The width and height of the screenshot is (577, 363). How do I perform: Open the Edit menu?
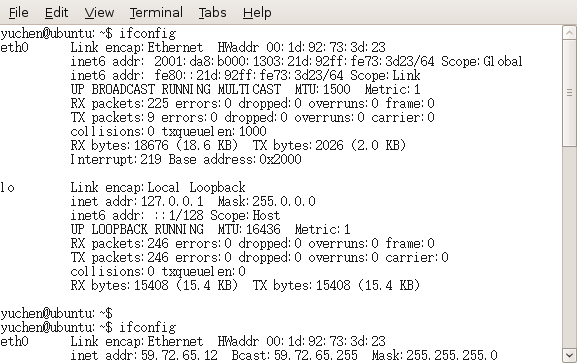[x=56, y=13]
